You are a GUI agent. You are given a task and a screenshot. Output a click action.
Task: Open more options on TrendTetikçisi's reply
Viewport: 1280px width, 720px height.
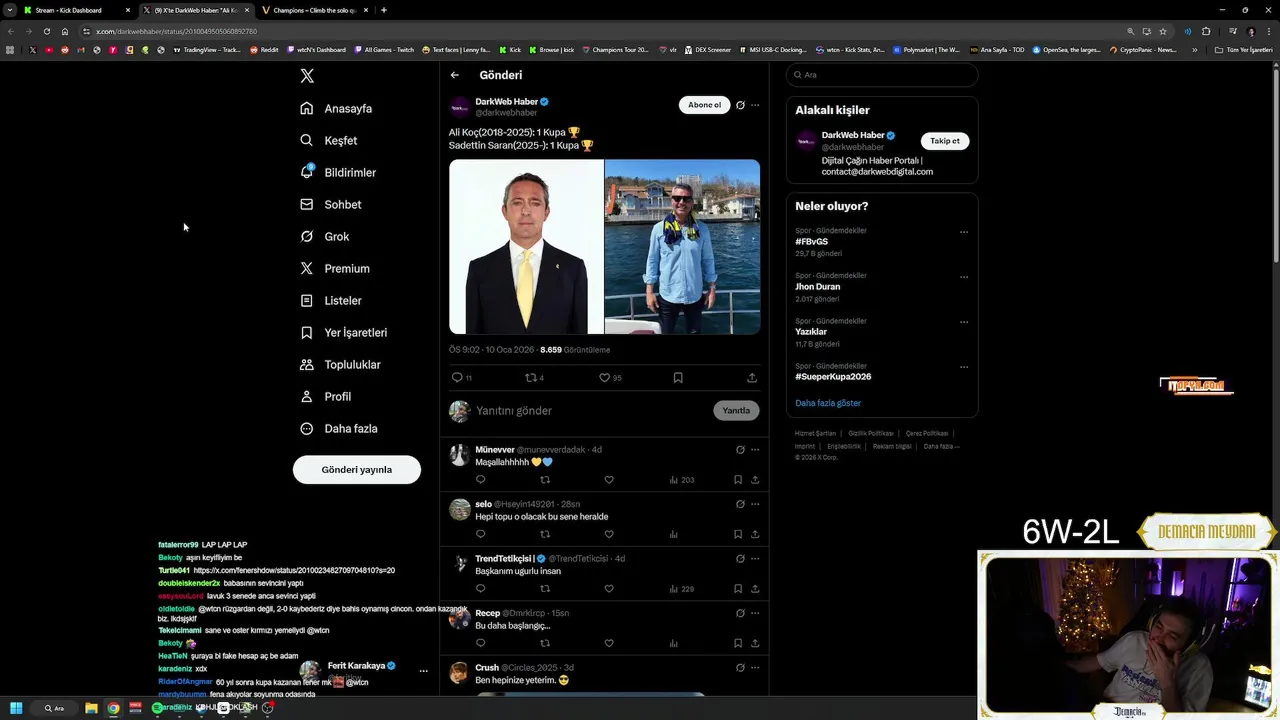(x=755, y=558)
